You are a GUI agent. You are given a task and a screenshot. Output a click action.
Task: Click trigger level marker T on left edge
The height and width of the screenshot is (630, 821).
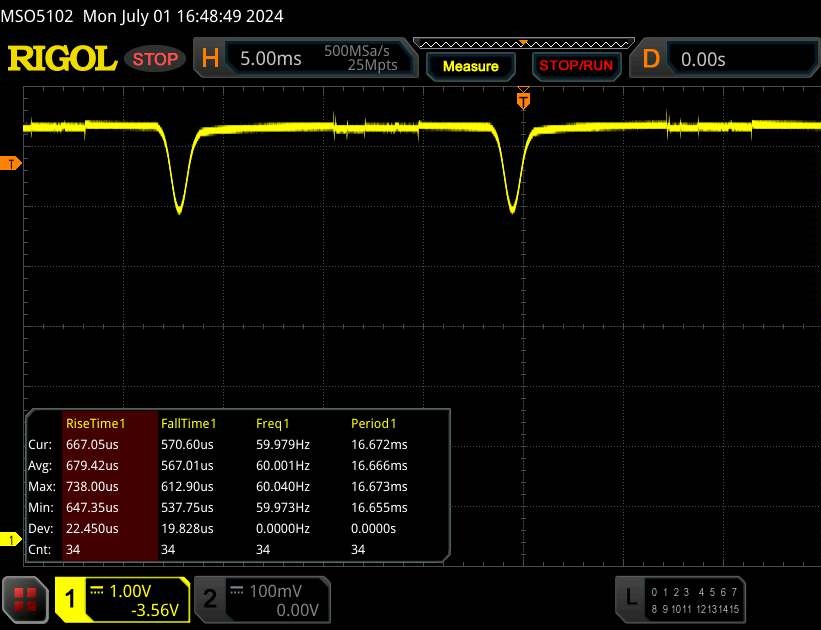[x=10, y=163]
